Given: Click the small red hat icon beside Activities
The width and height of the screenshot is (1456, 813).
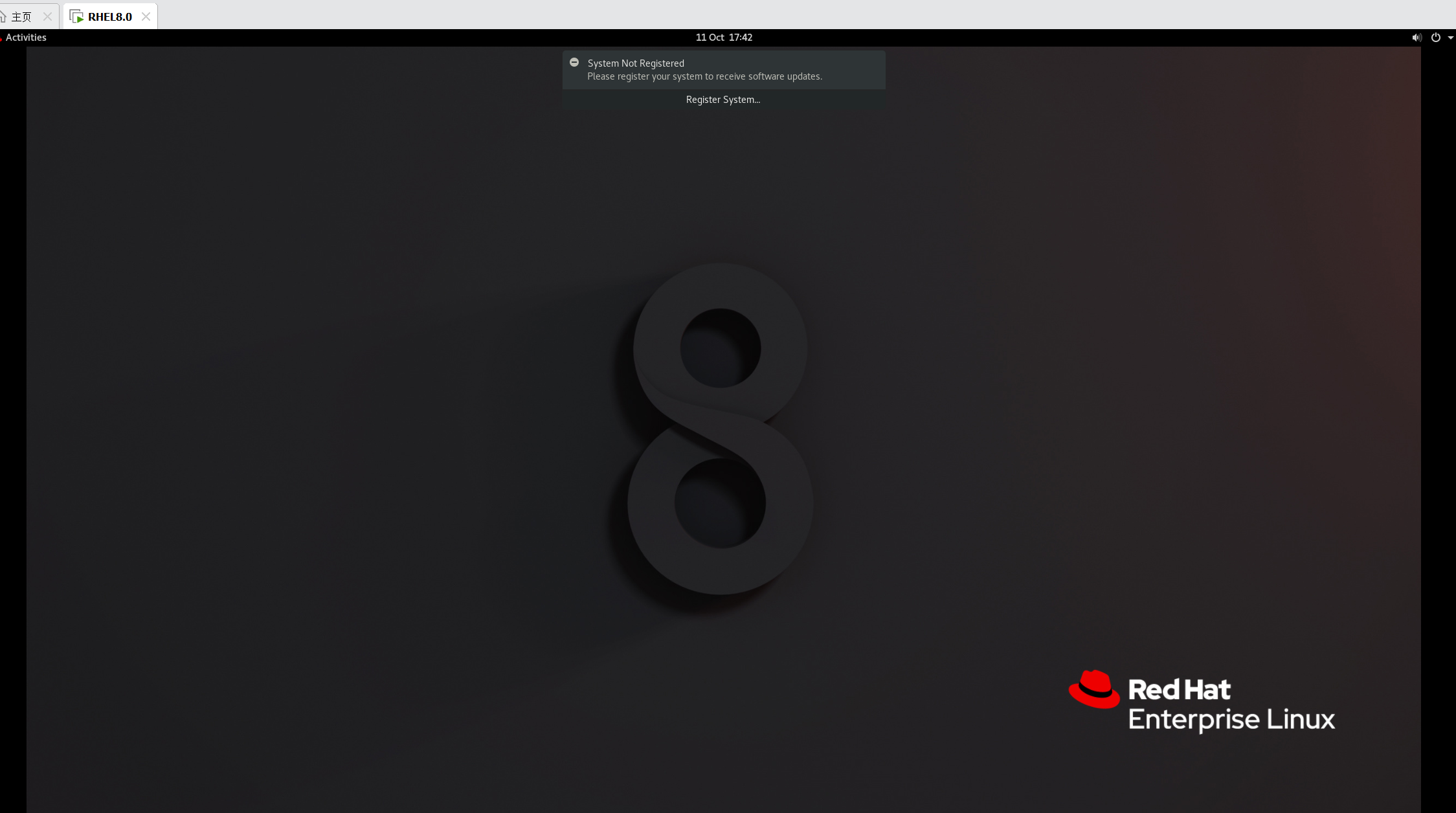Looking at the screenshot, I should click(3, 38).
